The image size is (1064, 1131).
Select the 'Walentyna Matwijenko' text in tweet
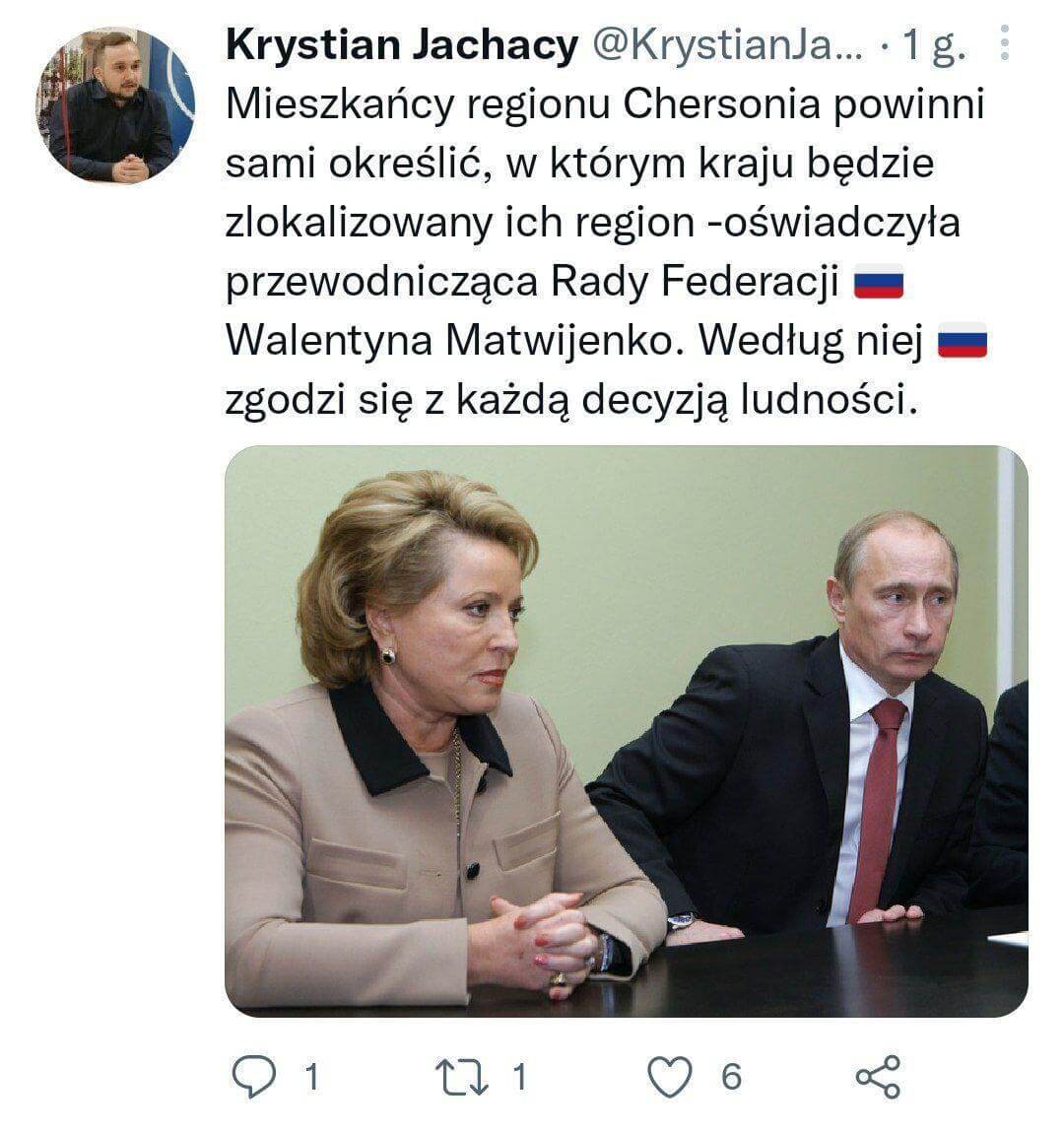(x=454, y=341)
